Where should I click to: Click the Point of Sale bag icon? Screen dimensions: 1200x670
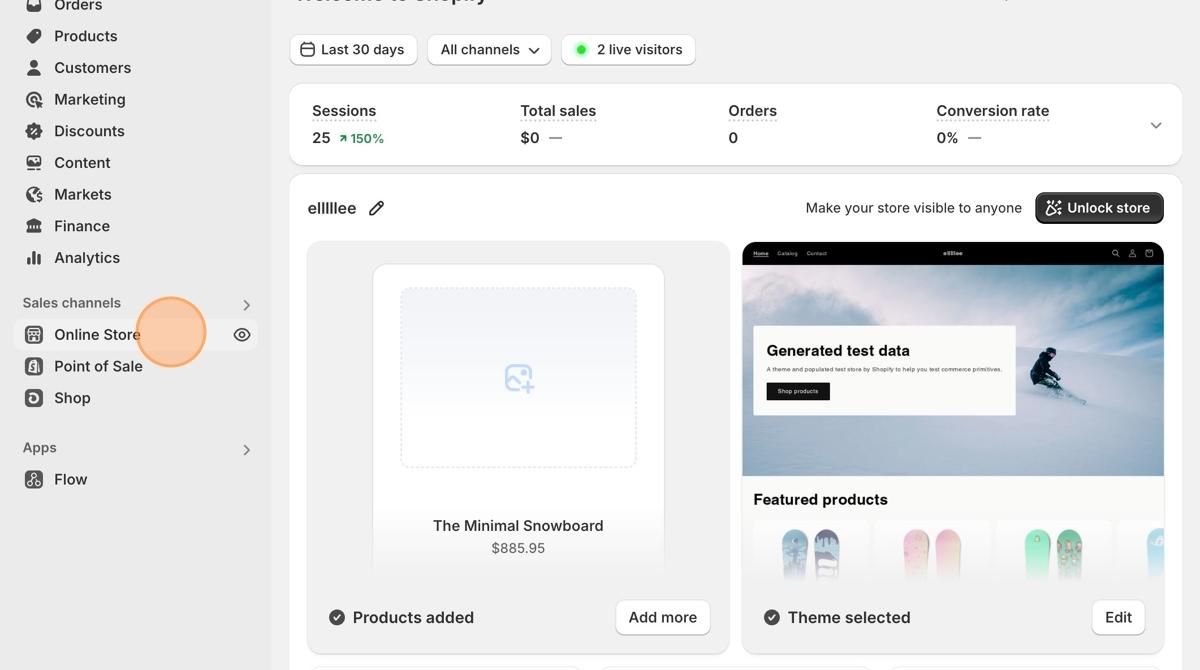(x=34, y=366)
